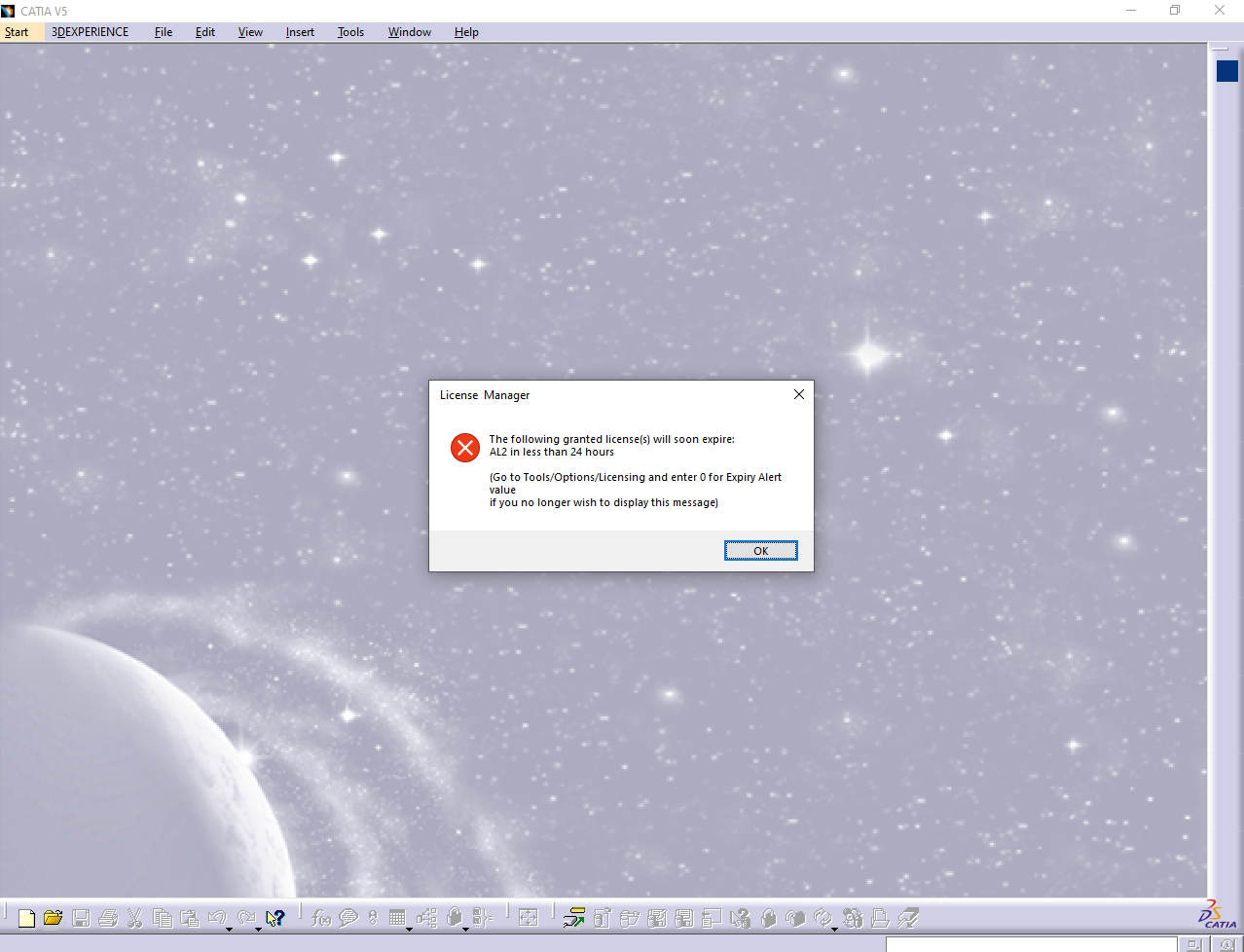Click the What's This help cursor icon
1244x952 pixels.
(275, 918)
